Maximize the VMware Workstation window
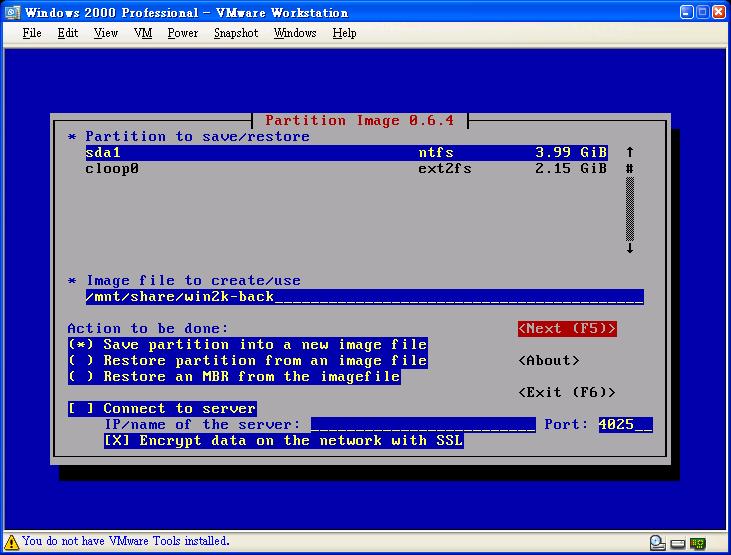Screen dimensions: 731x555 click(702, 12)
